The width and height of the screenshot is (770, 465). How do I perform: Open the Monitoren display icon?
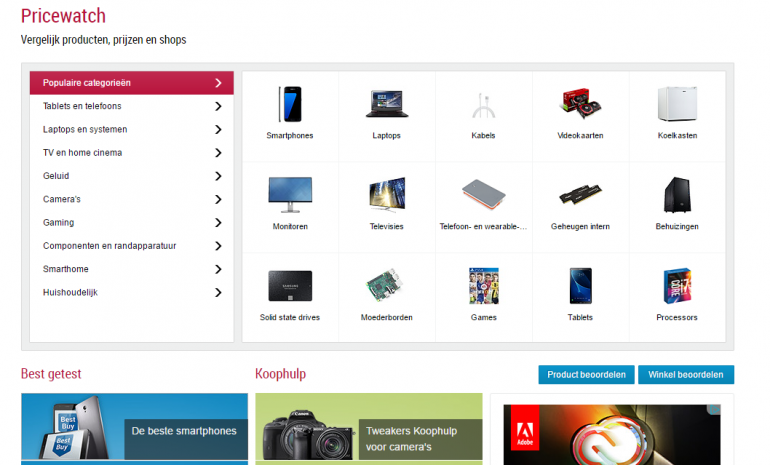pos(290,194)
